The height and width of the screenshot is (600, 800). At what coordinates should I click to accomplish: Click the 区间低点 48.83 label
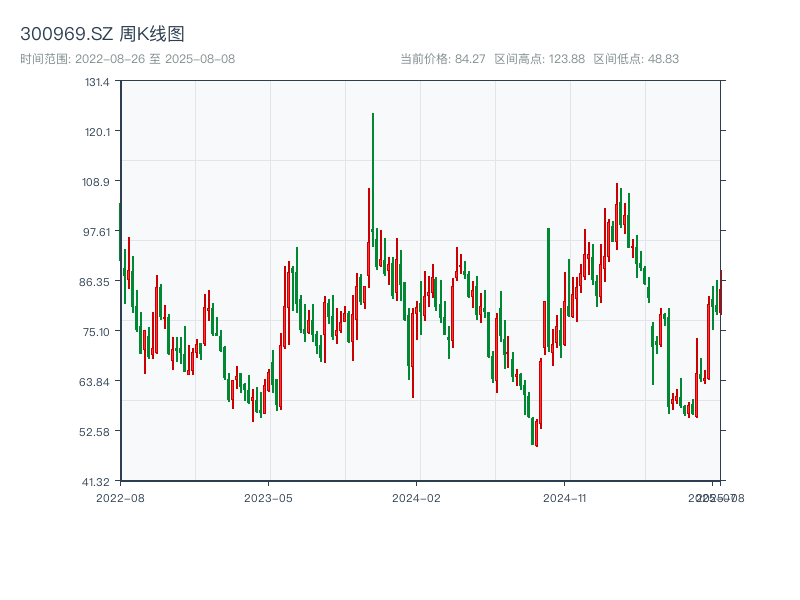pyautogui.click(x=636, y=59)
